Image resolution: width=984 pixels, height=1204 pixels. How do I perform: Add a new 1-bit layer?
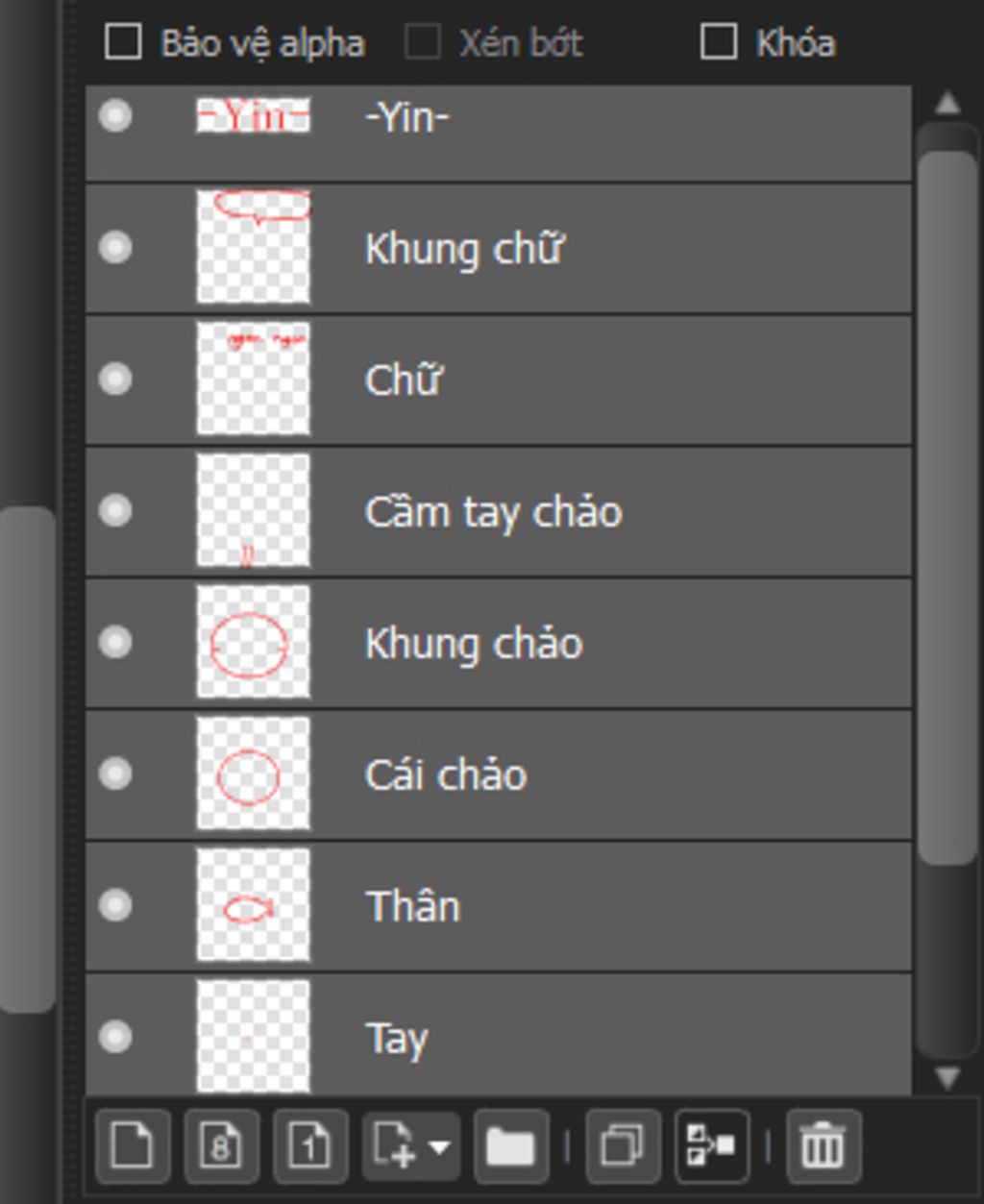[310, 1146]
